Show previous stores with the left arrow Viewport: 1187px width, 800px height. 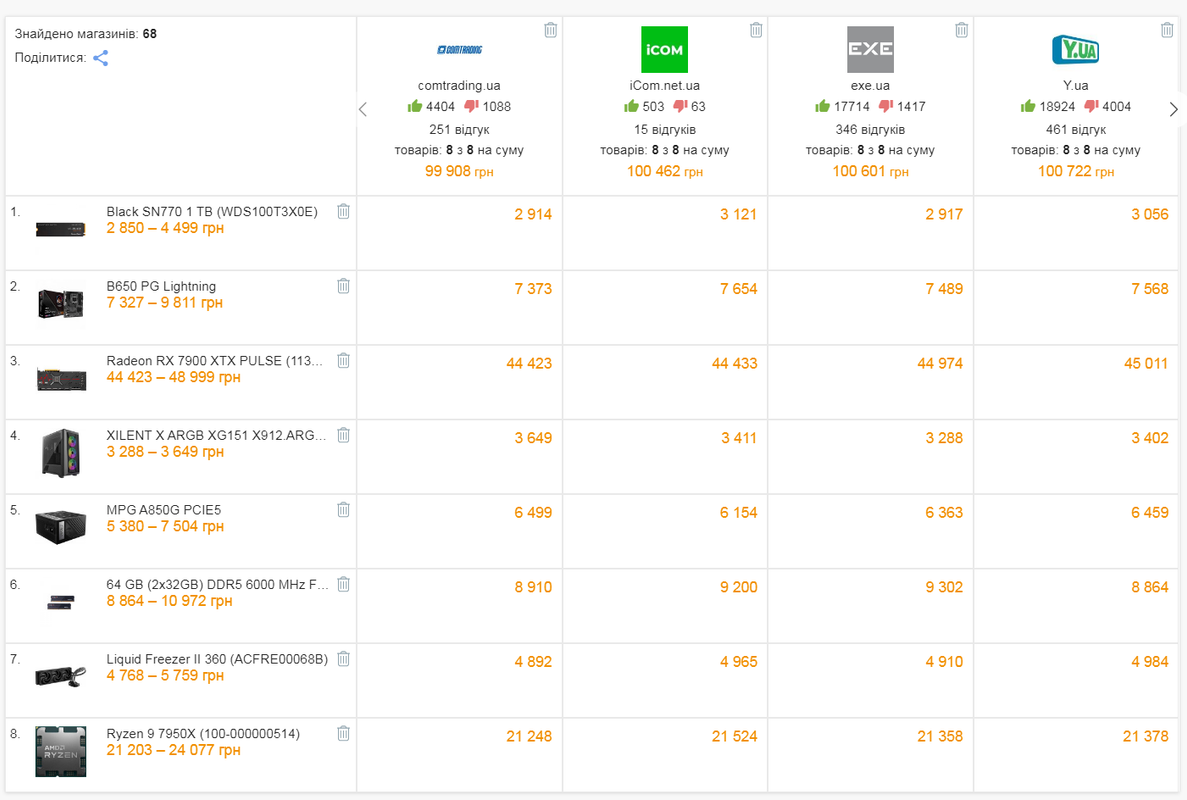point(363,110)
